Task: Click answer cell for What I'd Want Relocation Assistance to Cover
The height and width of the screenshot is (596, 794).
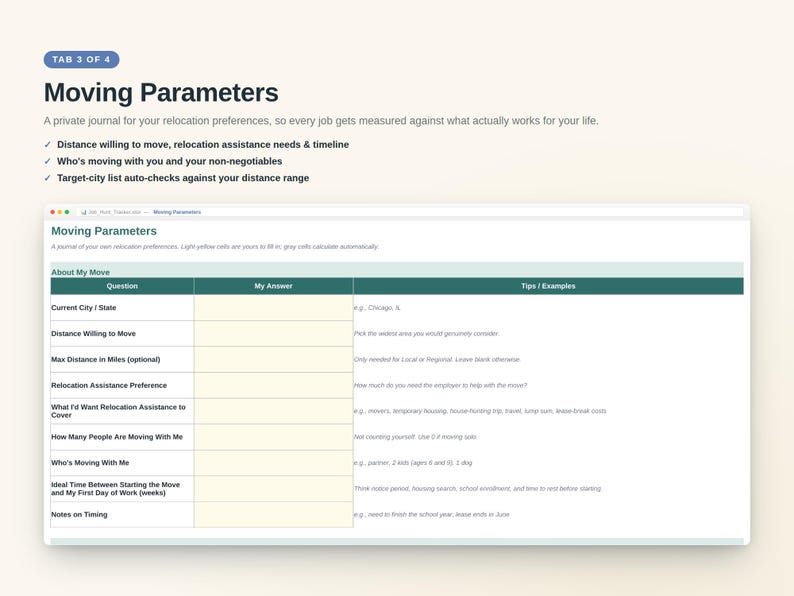Action: [x=273, y=411]
